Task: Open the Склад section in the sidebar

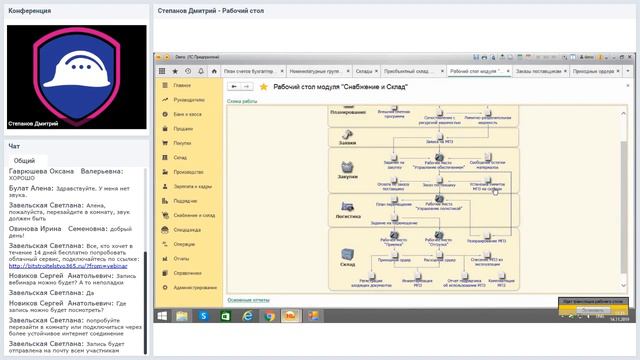Action: pyautogui.click(x=180, y=157)
